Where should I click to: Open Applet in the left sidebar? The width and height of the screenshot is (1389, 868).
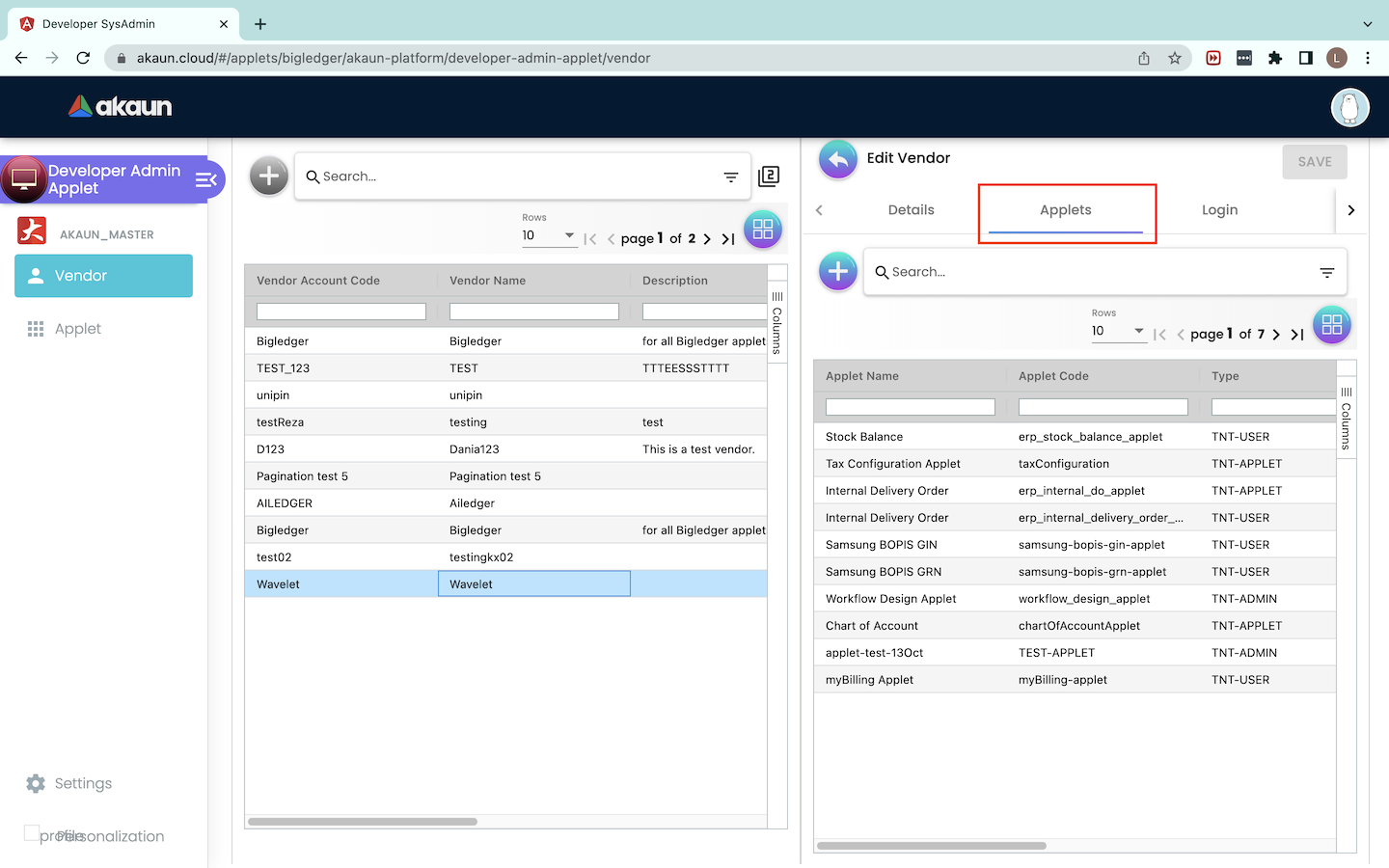pyautogui.click(x=78, y=329)
